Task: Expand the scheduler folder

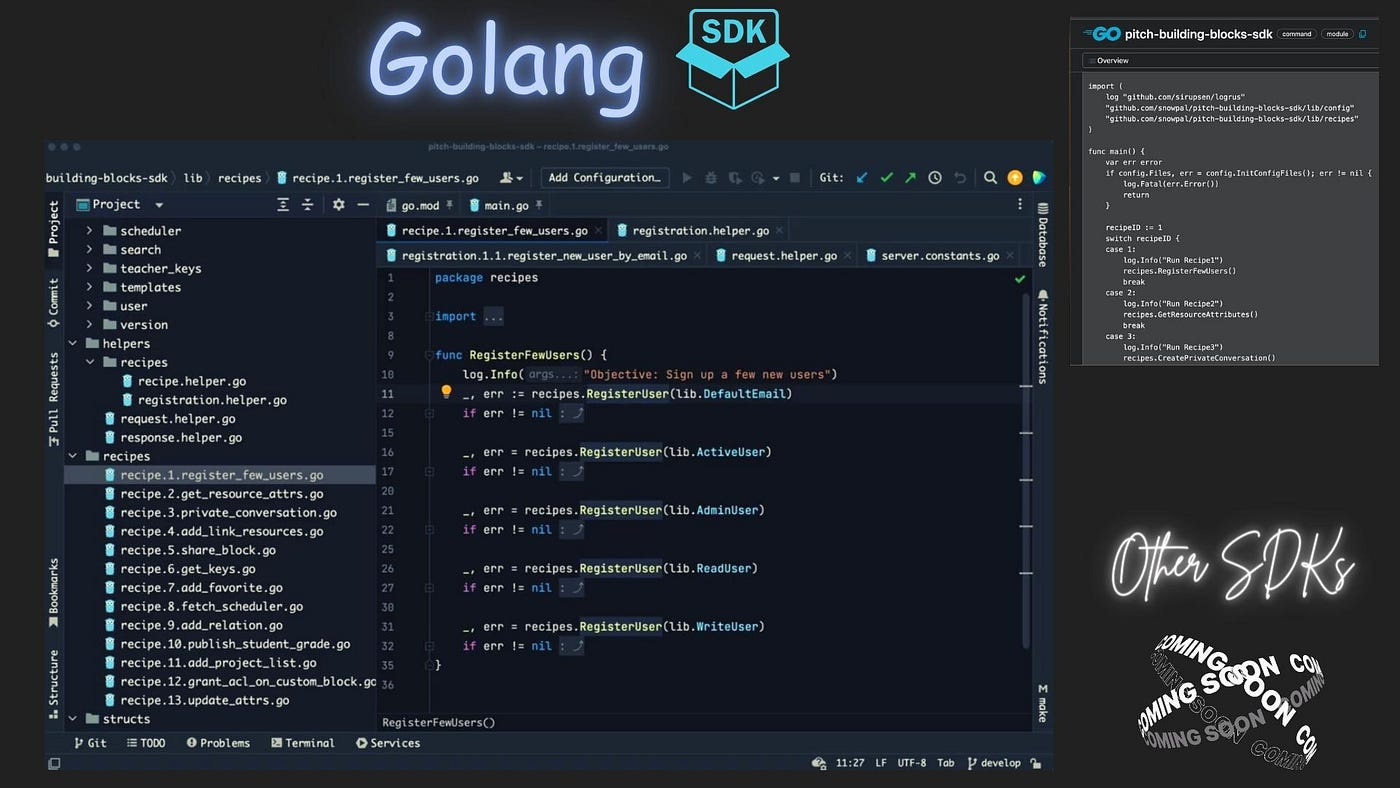Action: (x=89, y=231)
